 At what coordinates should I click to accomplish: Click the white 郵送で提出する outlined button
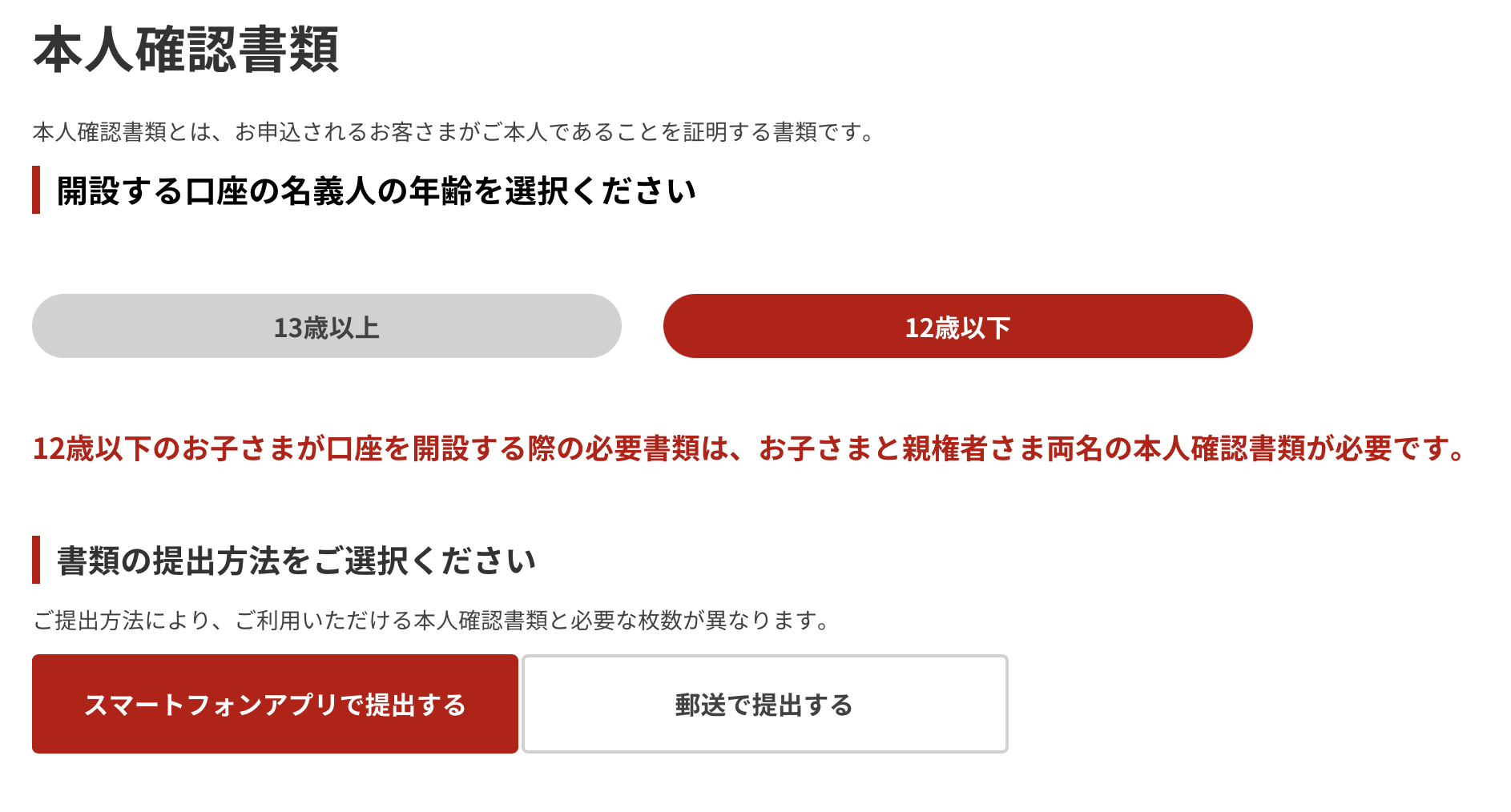point(764,704)
